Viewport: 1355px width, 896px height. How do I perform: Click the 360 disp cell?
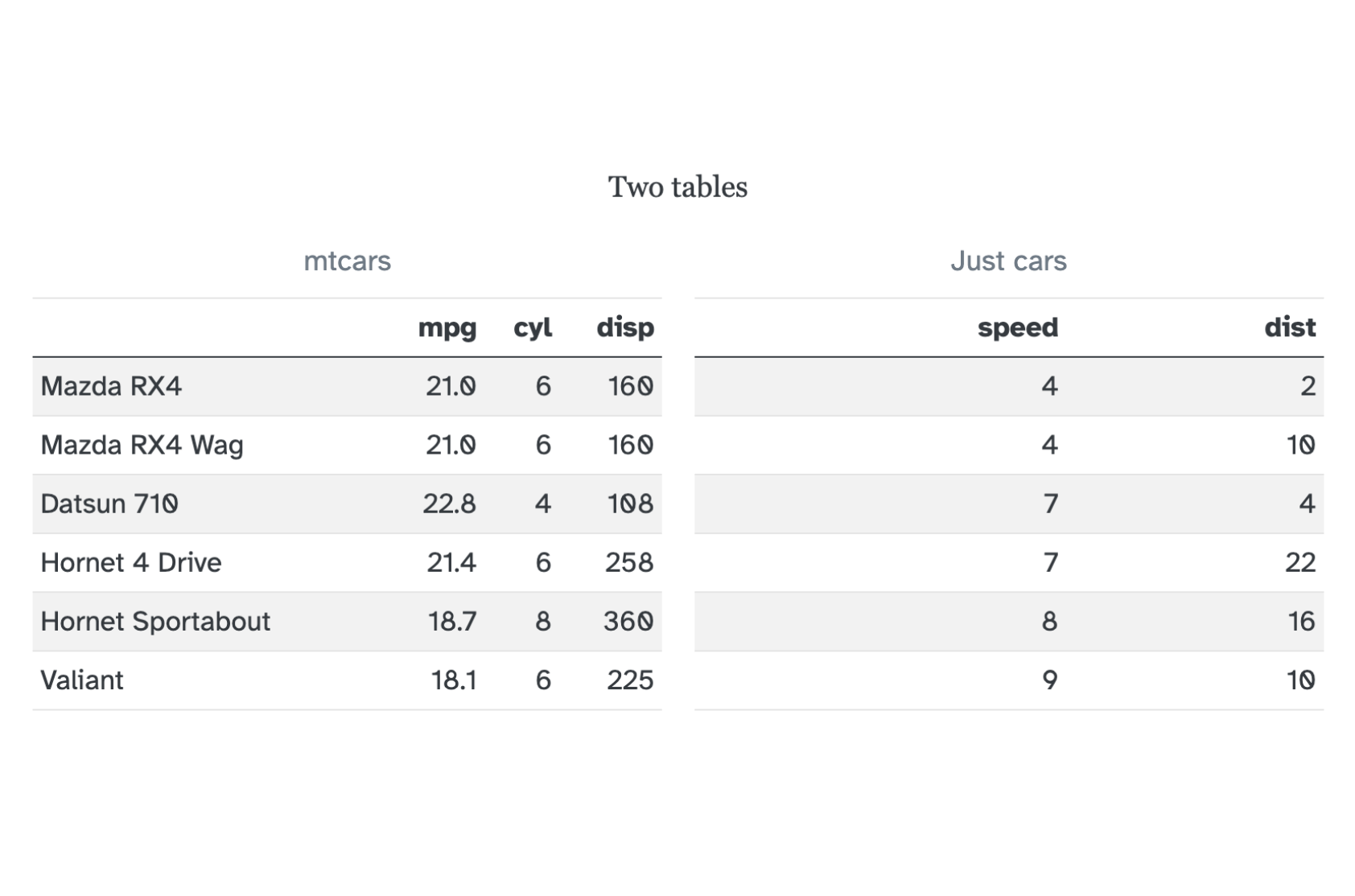(628, 622)
